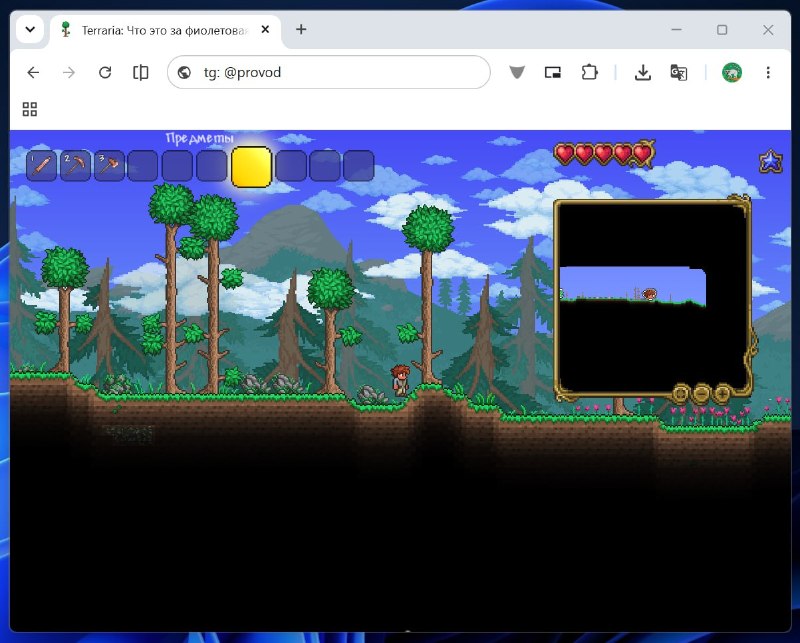This screenshot has width=800, height=643.
Task: Close the Terraria tab
Action: (x=265, y=30)
